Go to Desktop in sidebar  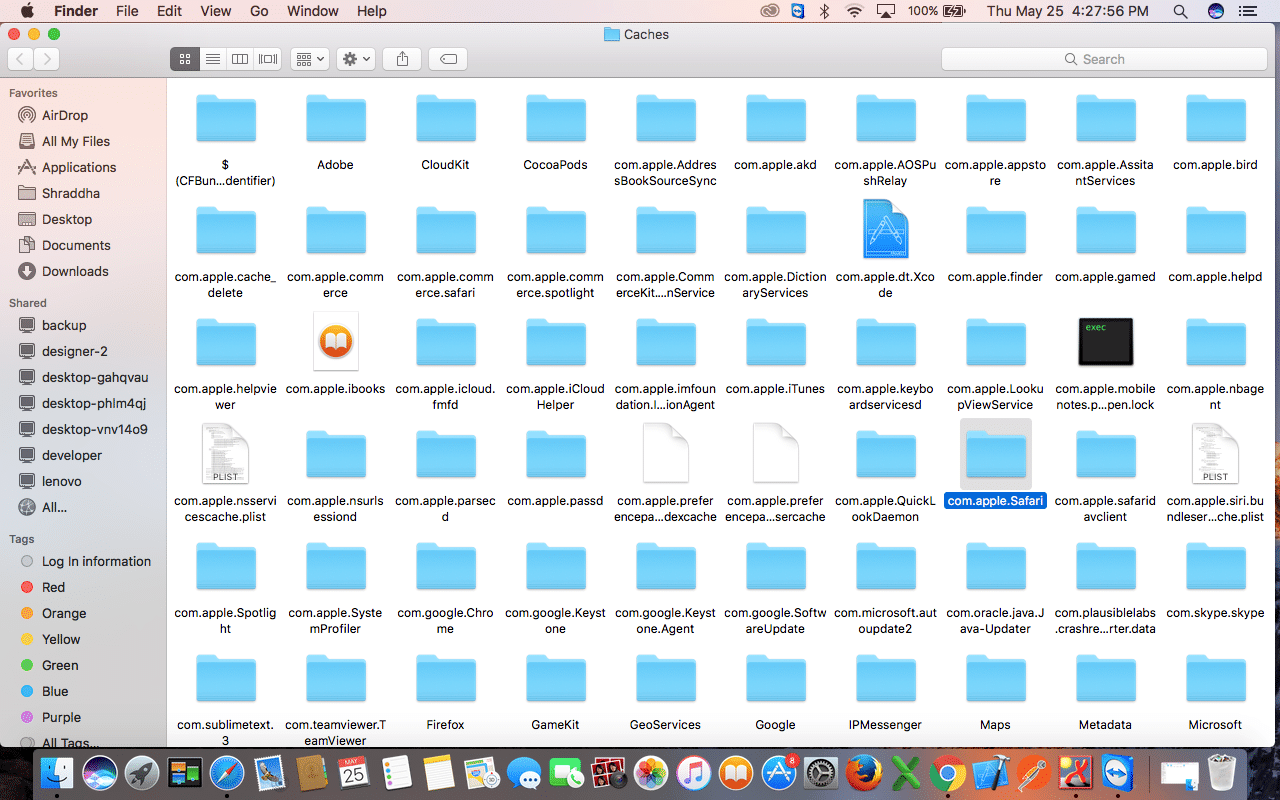(67, 219)
